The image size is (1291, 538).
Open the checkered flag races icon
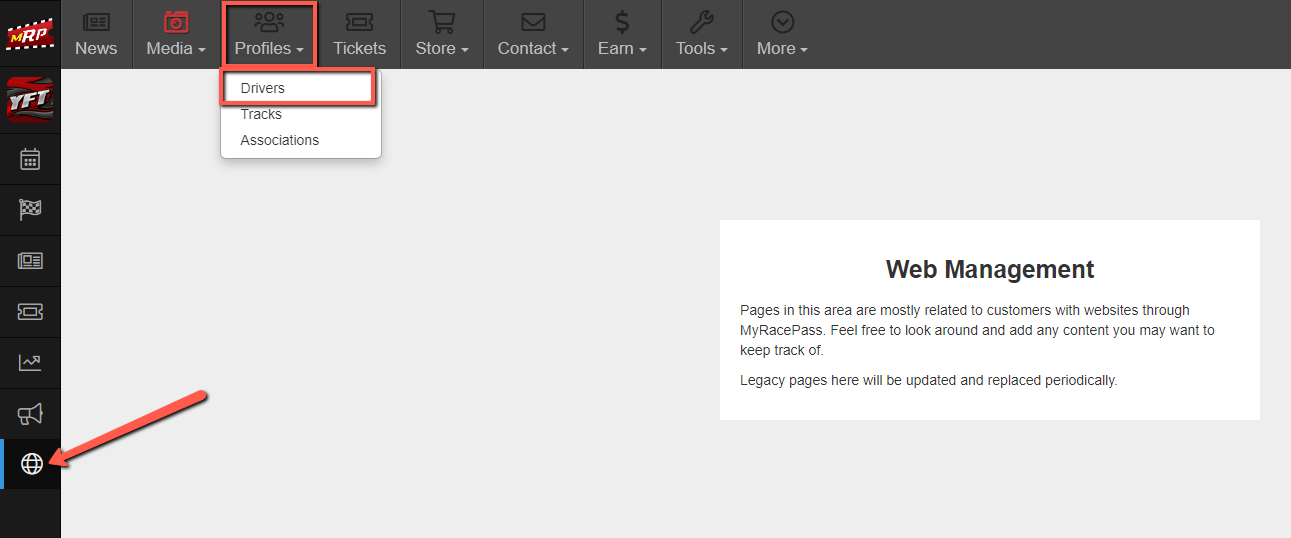pos(30,210)
